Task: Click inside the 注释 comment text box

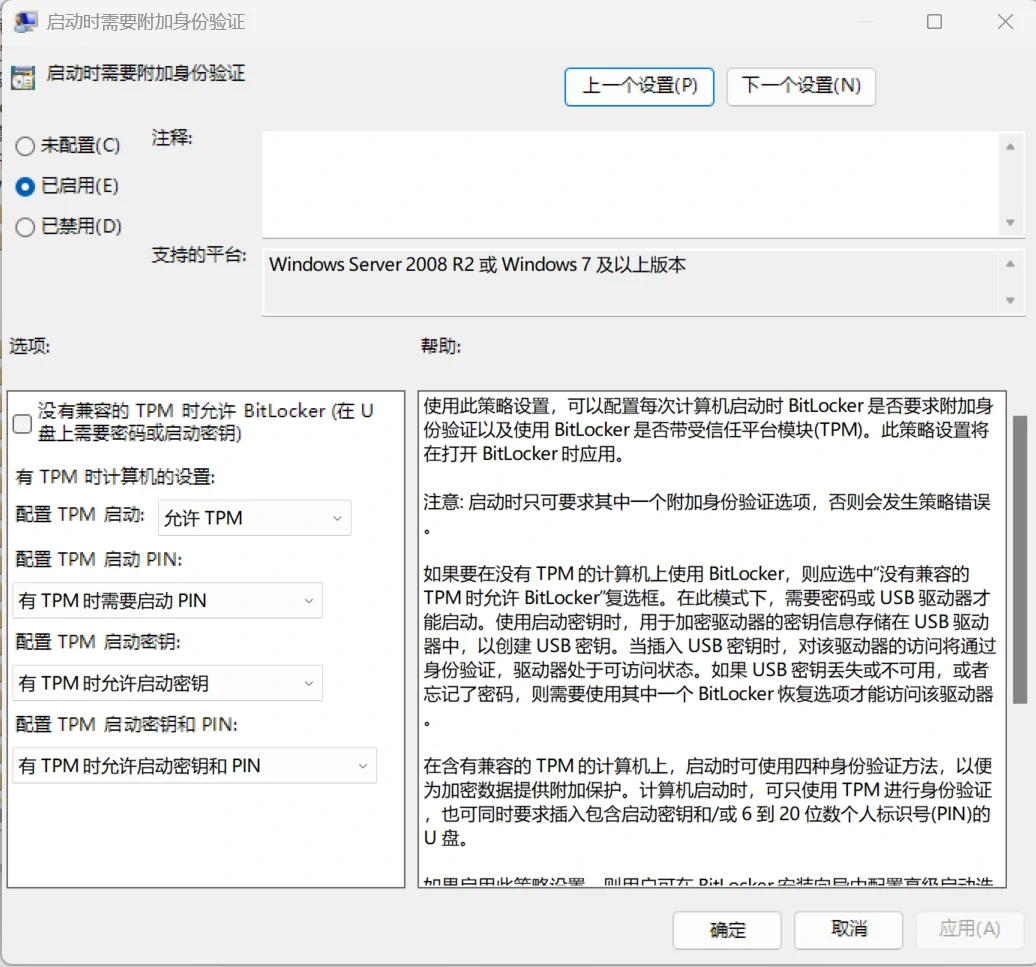Action: coord(631,184)
